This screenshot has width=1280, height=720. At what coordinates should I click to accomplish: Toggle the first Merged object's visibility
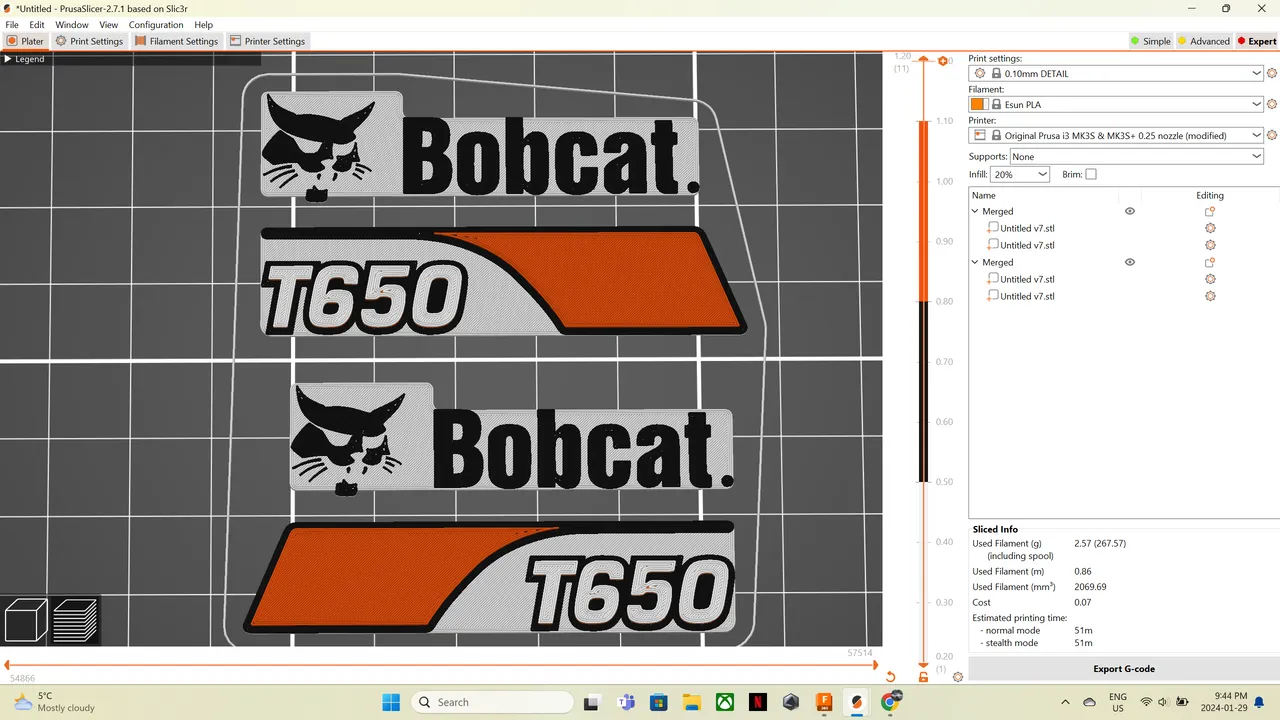tap(1130, 211)
